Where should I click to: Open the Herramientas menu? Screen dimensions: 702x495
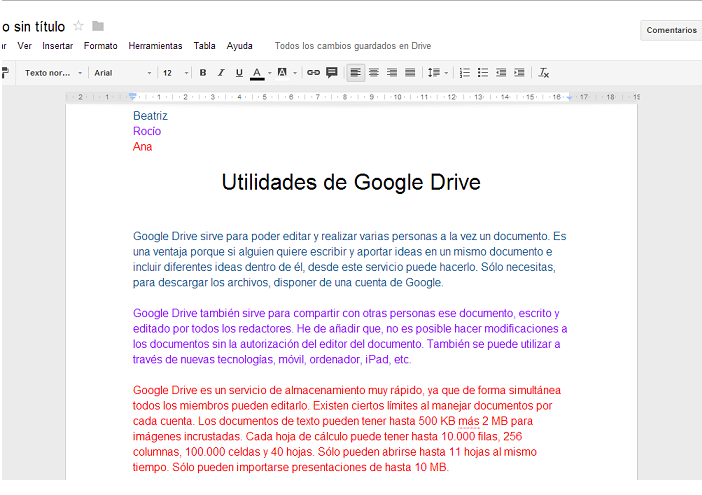(155, 46)
